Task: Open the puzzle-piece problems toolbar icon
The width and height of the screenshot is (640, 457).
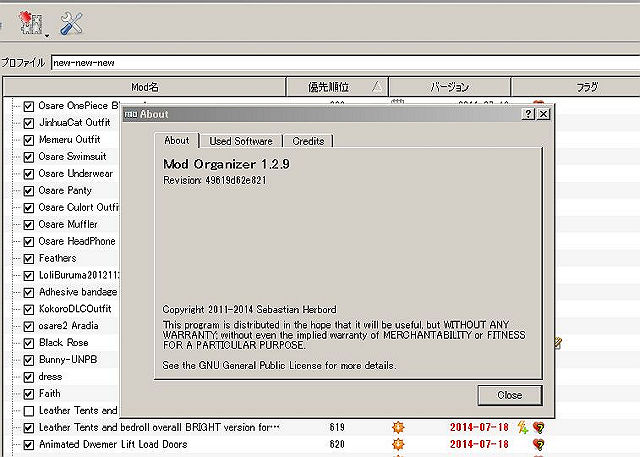Action: (x=31, y=23)
